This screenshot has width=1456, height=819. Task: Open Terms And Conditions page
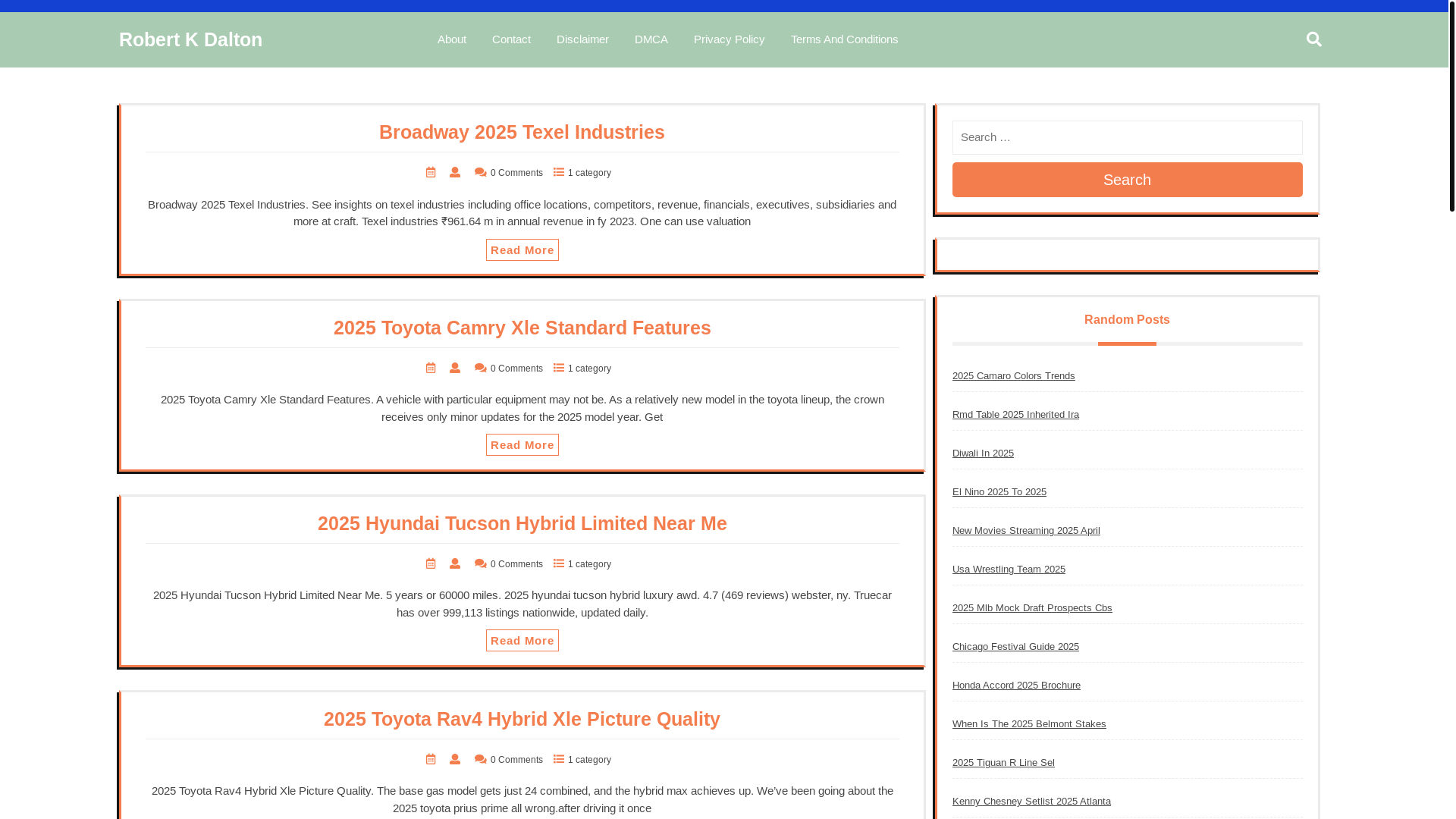(x=844, y=39)
